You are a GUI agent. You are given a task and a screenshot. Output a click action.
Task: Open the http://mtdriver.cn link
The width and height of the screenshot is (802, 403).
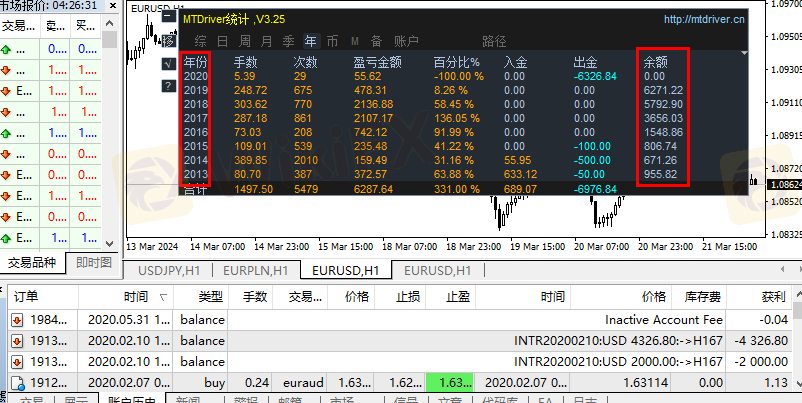coord(704,19)
